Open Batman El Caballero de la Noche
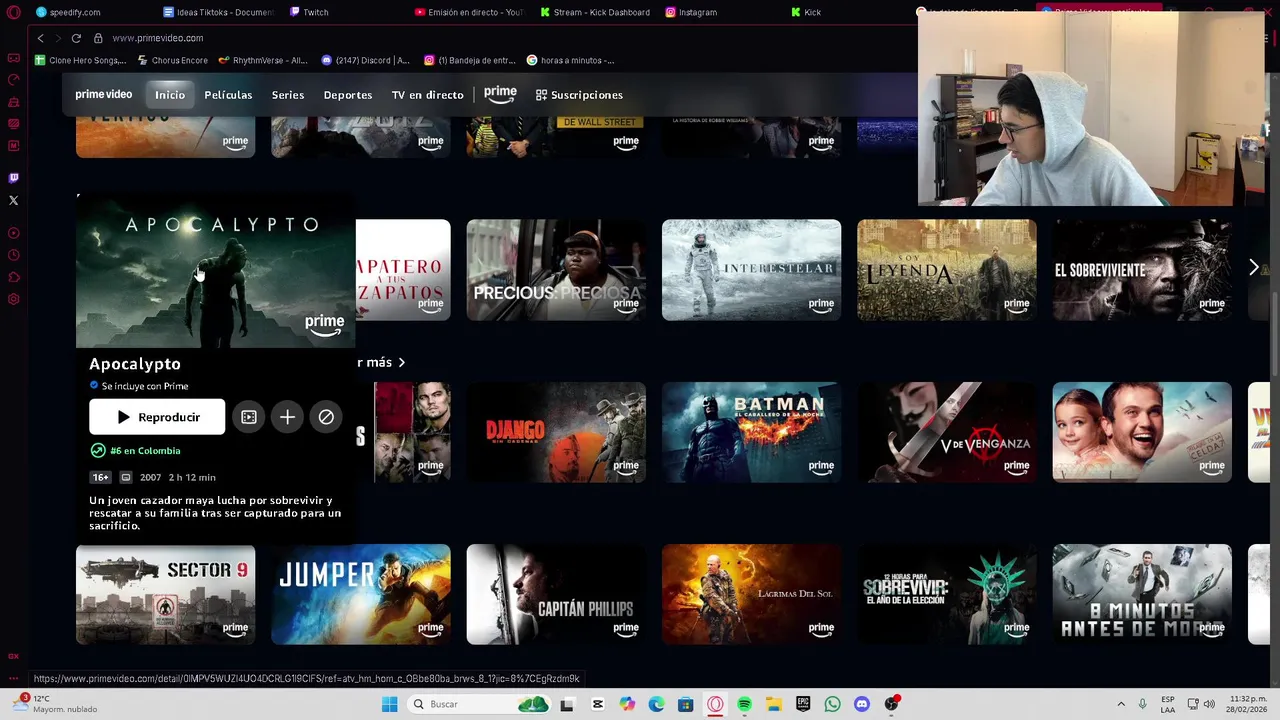1280x720 pixels. [x=751, y=432]
